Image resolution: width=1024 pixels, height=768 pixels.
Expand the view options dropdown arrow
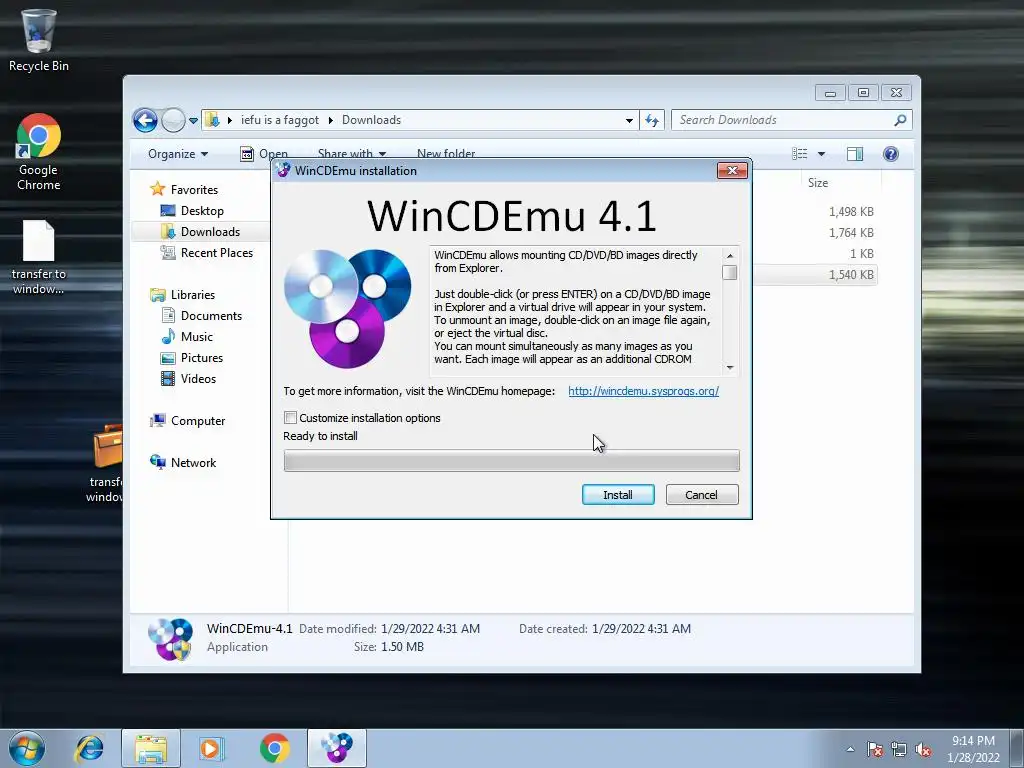click(x=822, y=154)
